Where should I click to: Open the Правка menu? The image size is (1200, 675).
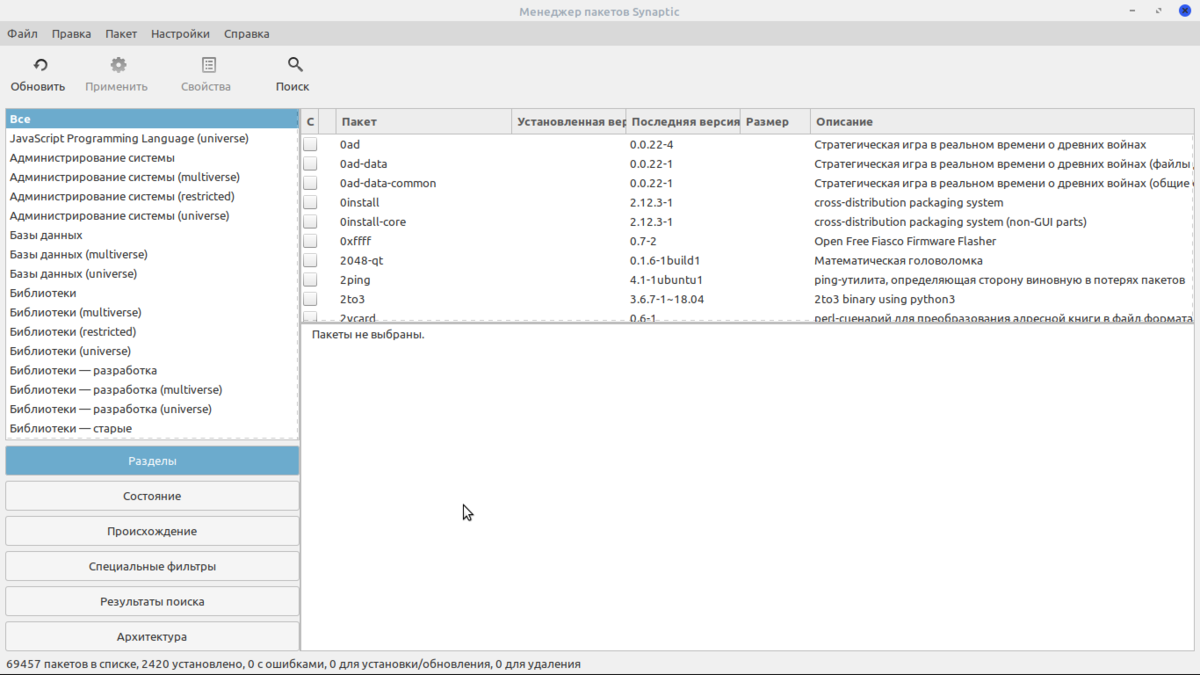(71, 33)
